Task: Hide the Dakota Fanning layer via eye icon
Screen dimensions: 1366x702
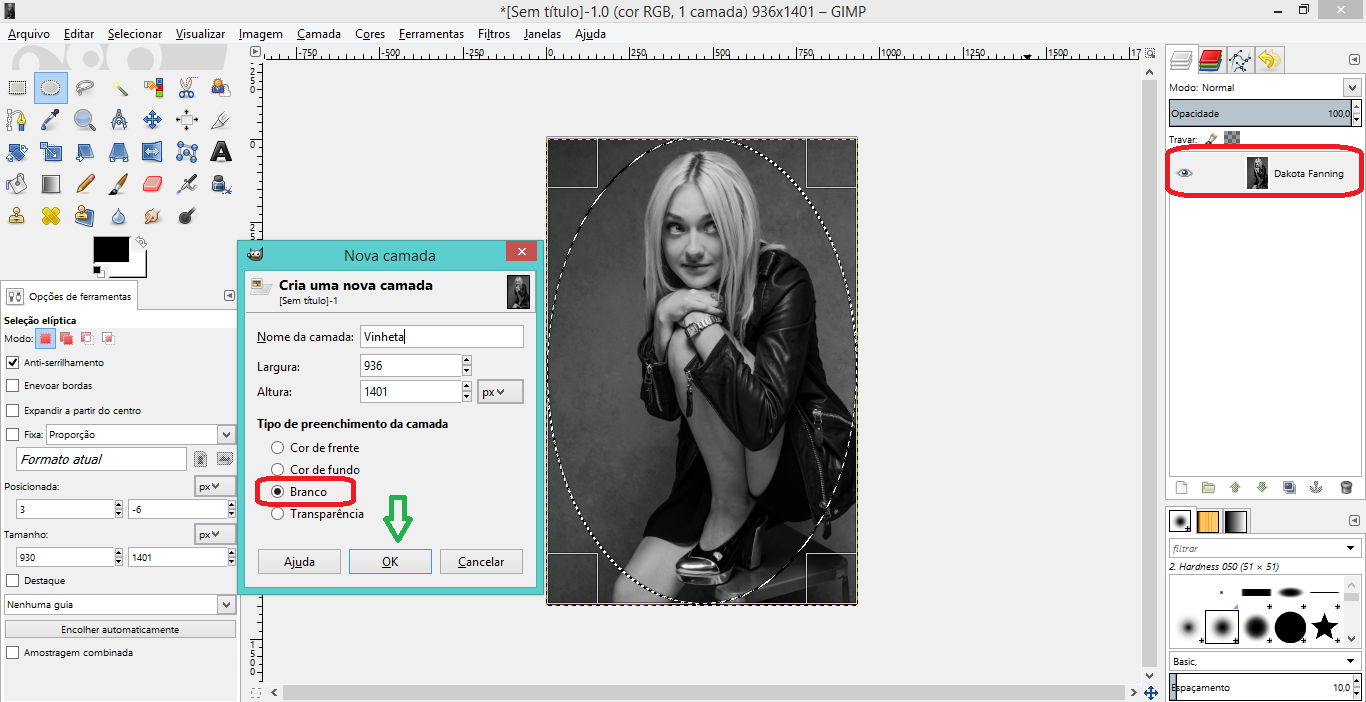Action: pos(1185,173)
